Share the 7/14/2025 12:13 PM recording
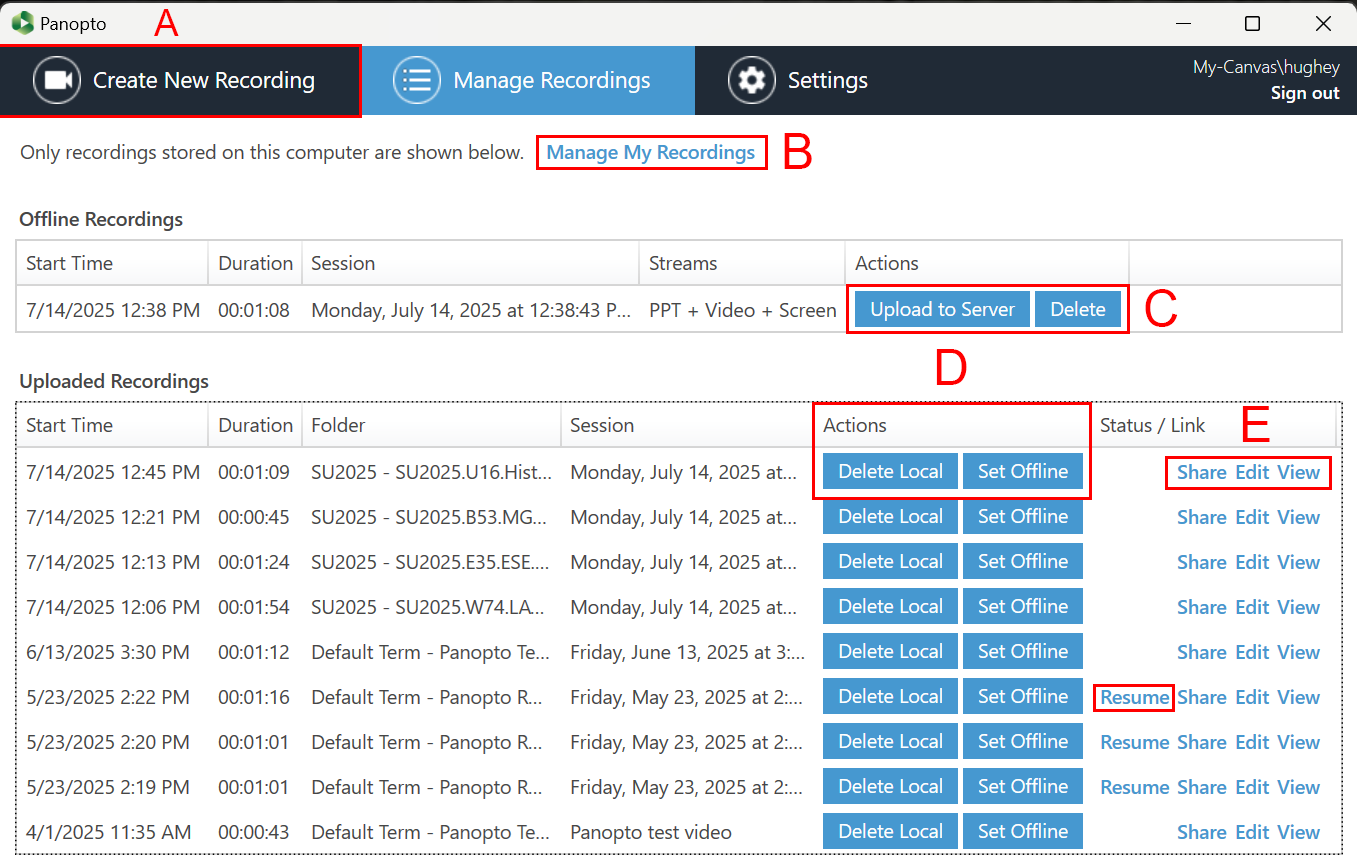The height and width of the screenshot is (864, 1357). [x=1201, y=562]
